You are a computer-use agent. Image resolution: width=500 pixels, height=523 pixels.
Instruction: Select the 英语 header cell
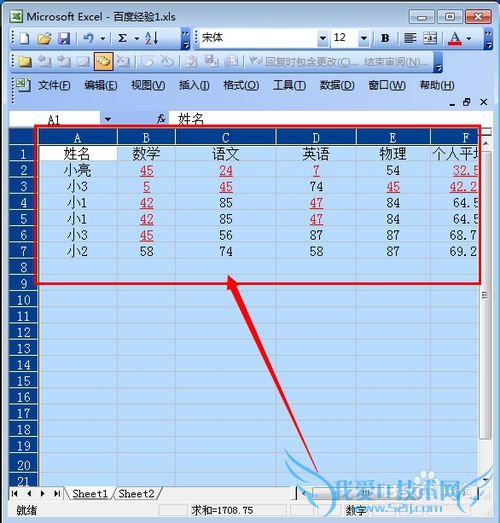[x=316, y=154]
